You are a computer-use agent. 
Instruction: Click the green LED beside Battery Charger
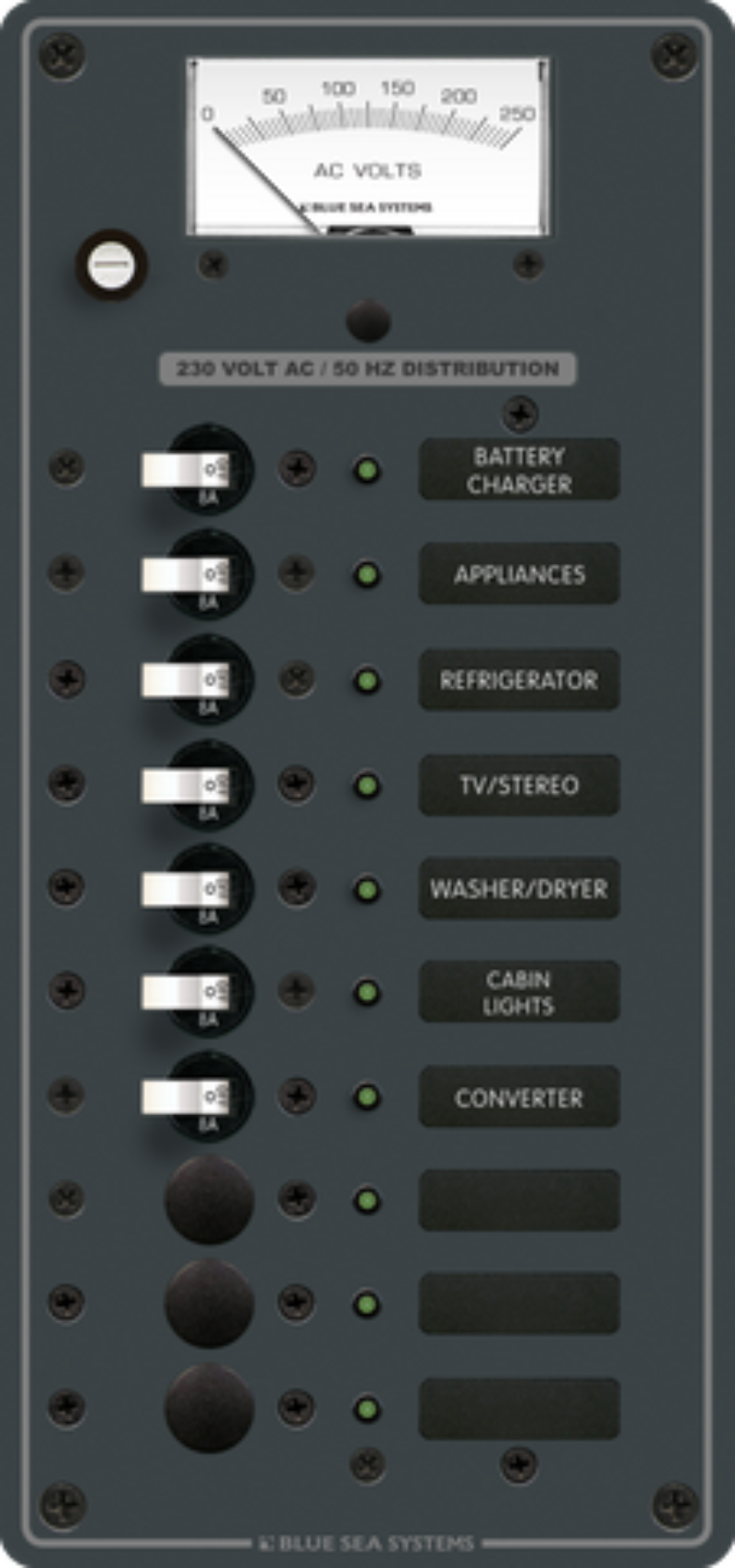[x=367, y=471]
